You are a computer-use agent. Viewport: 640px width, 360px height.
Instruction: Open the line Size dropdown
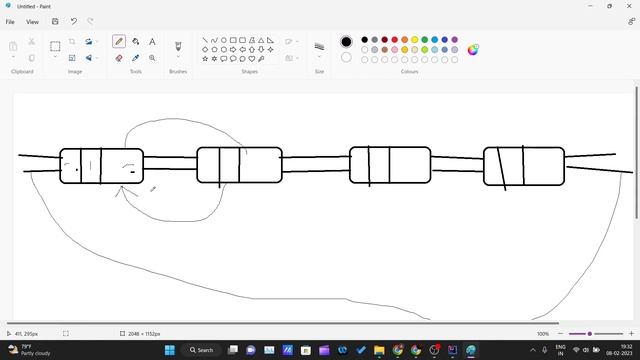pyautogui.click(x=319, y=57)
